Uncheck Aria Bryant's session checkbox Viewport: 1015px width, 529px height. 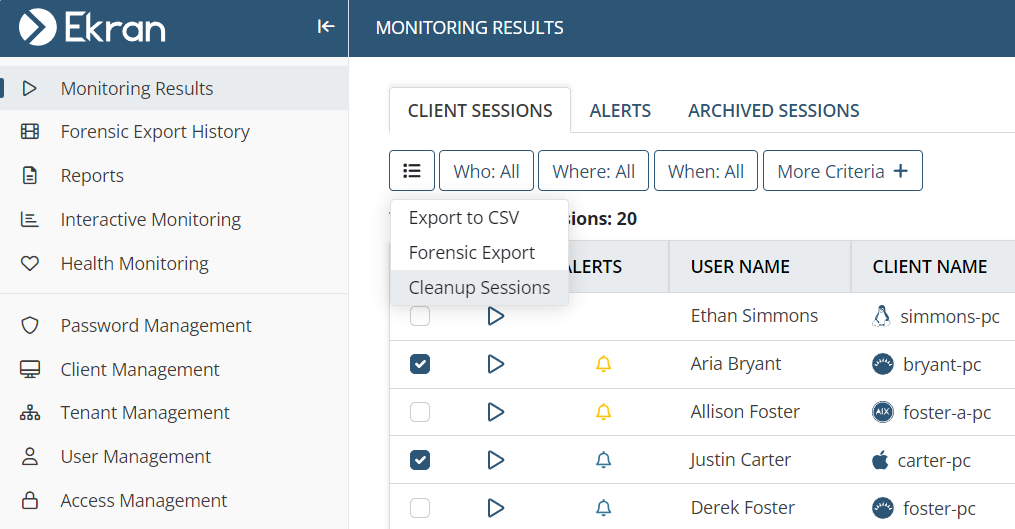pos(420,364)
